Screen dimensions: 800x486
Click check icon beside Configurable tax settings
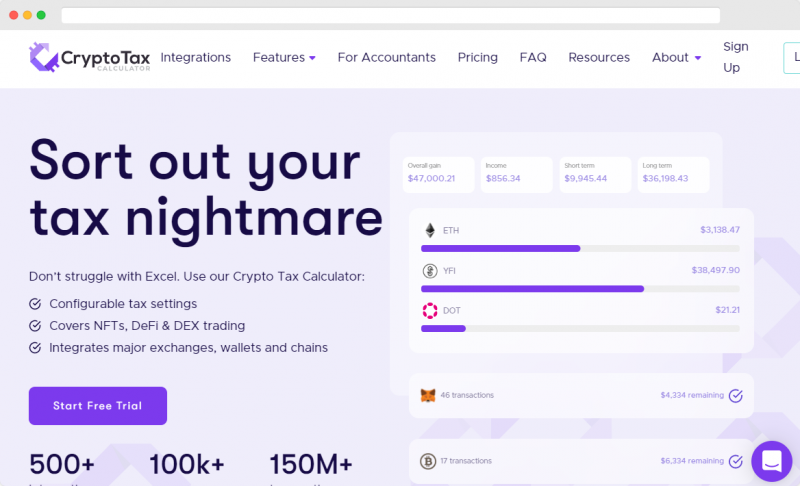(x=35, y=304)
